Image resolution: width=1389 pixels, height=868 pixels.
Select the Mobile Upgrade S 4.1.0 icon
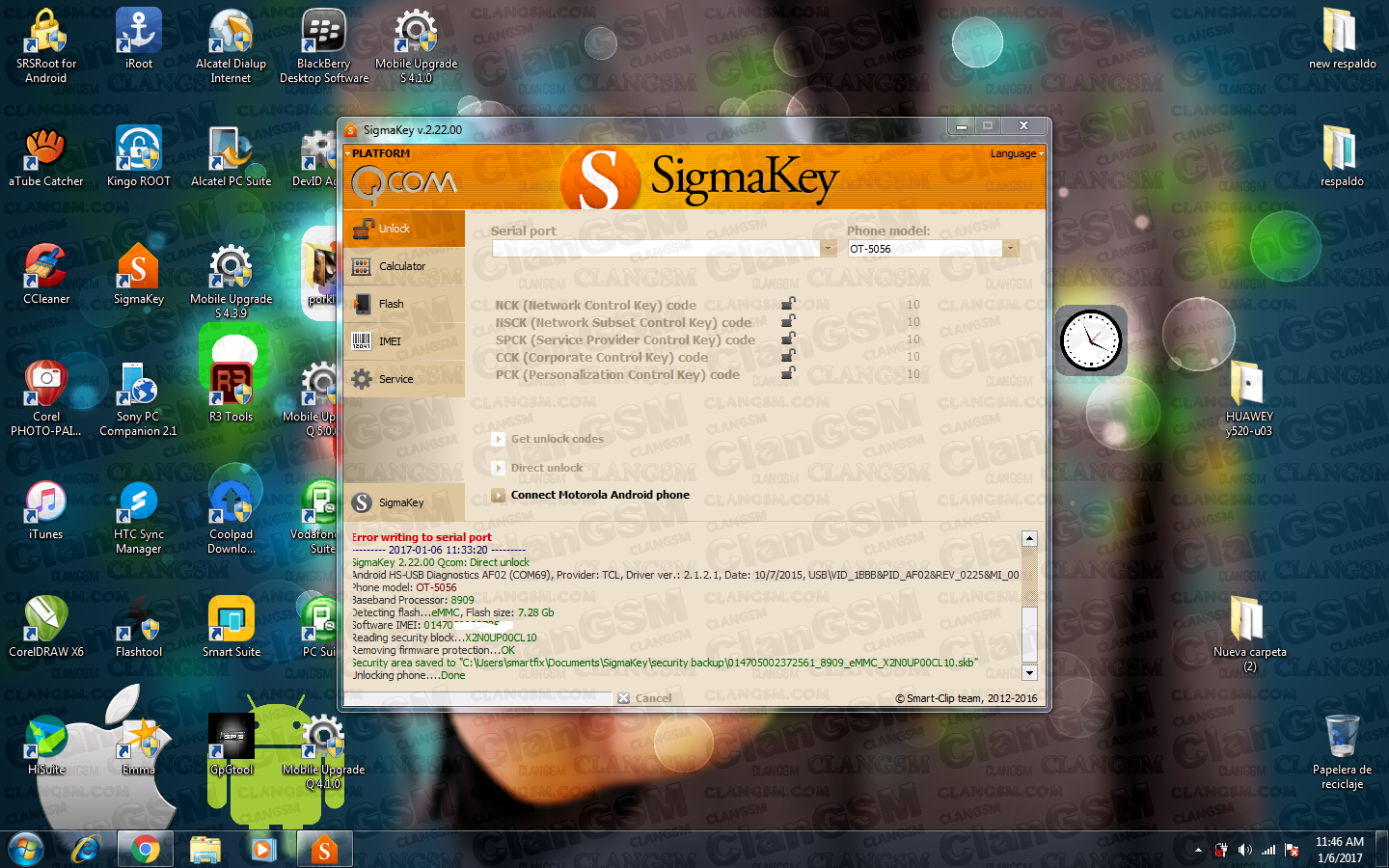pyautogui.click(x=417, y=46)
